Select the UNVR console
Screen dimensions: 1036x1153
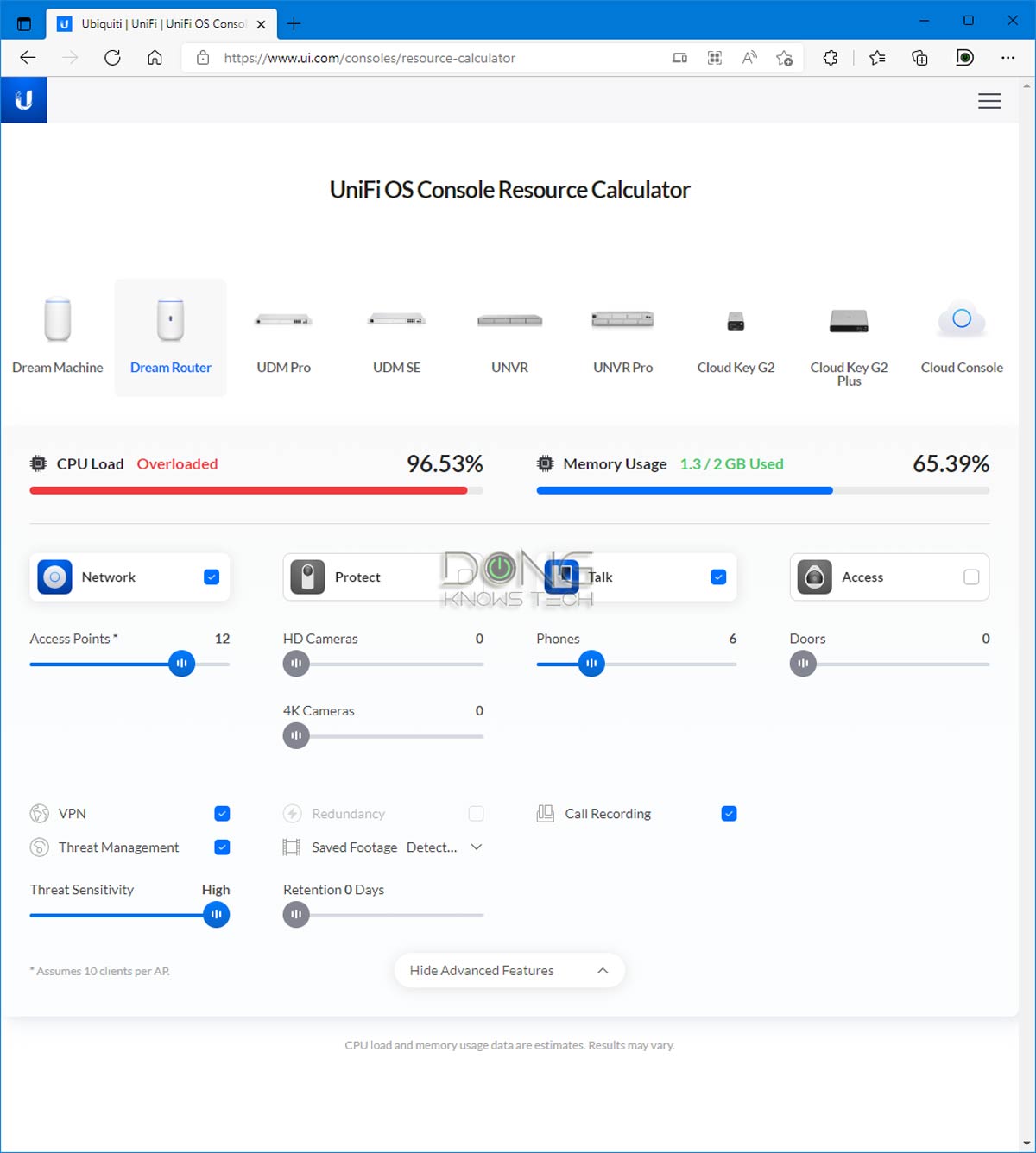coord(510,337)
